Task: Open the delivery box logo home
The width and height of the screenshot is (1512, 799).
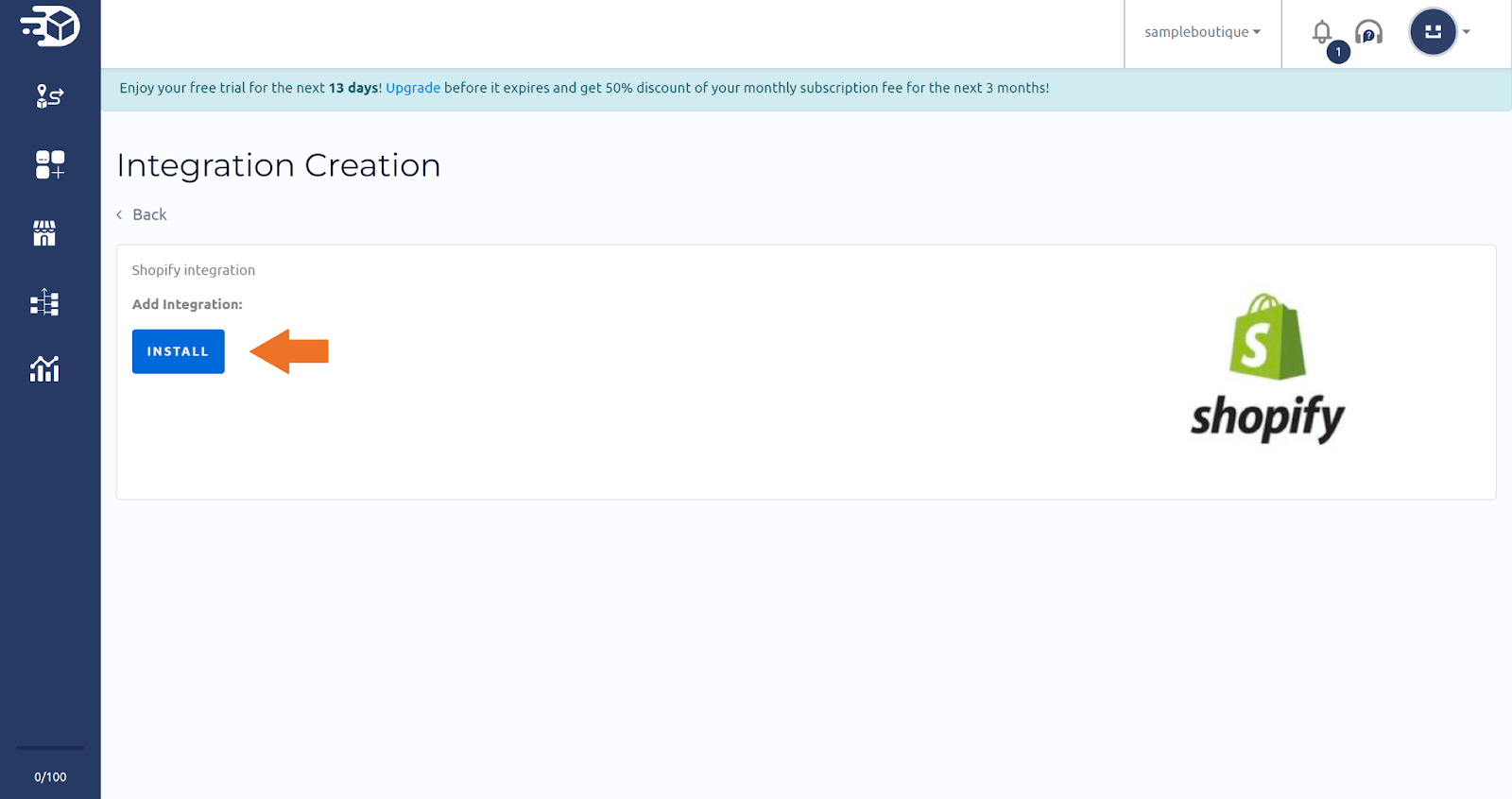Action: [50, 25]
